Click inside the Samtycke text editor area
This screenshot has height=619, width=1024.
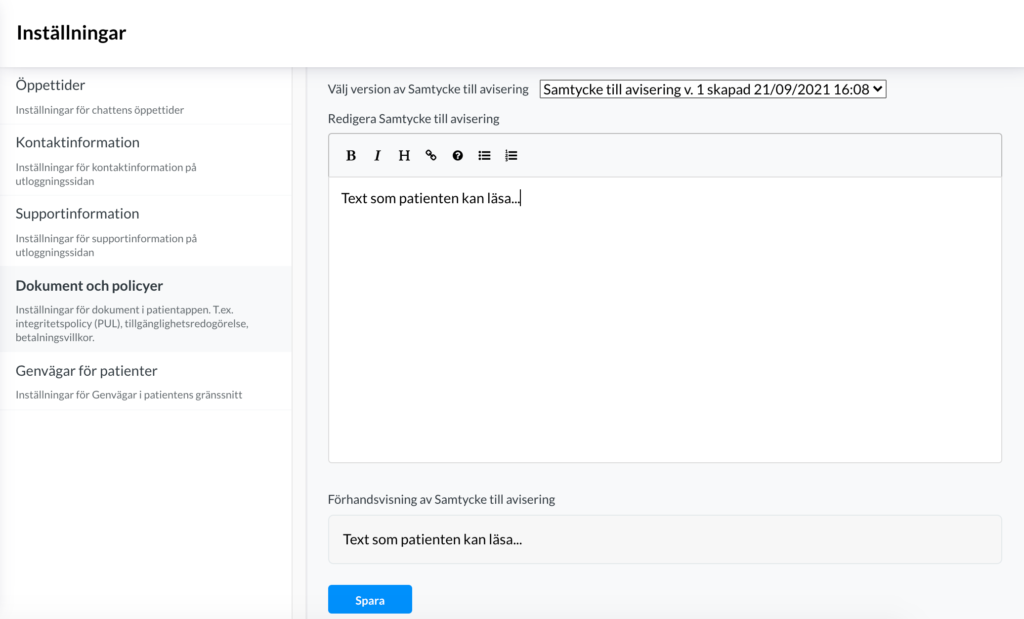click(x=665, y=319)
